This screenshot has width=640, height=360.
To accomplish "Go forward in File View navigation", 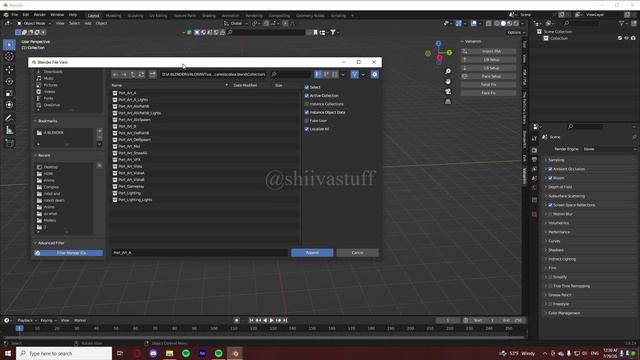I will tap(124, 74).
